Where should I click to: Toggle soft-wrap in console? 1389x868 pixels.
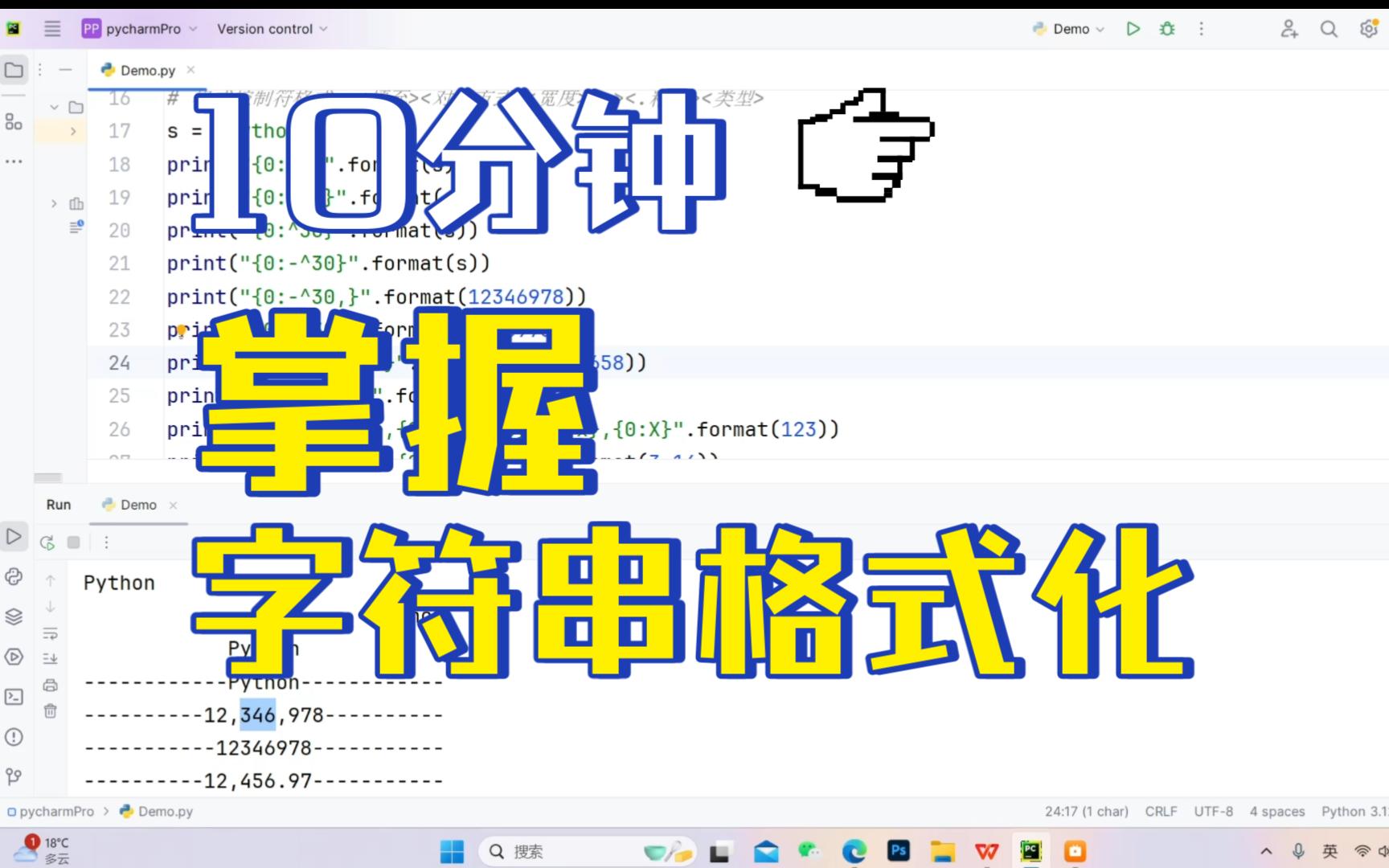click(50, 633)
